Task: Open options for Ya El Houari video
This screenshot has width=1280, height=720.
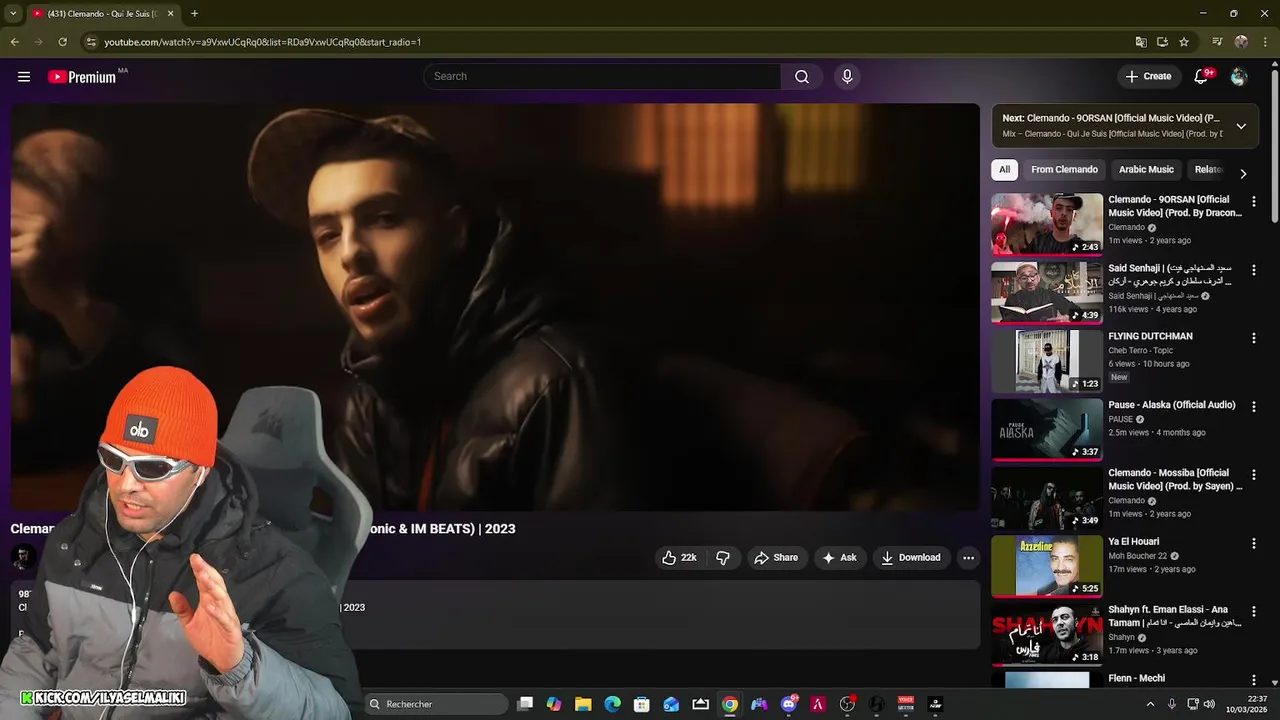Action: (1254, 543)
